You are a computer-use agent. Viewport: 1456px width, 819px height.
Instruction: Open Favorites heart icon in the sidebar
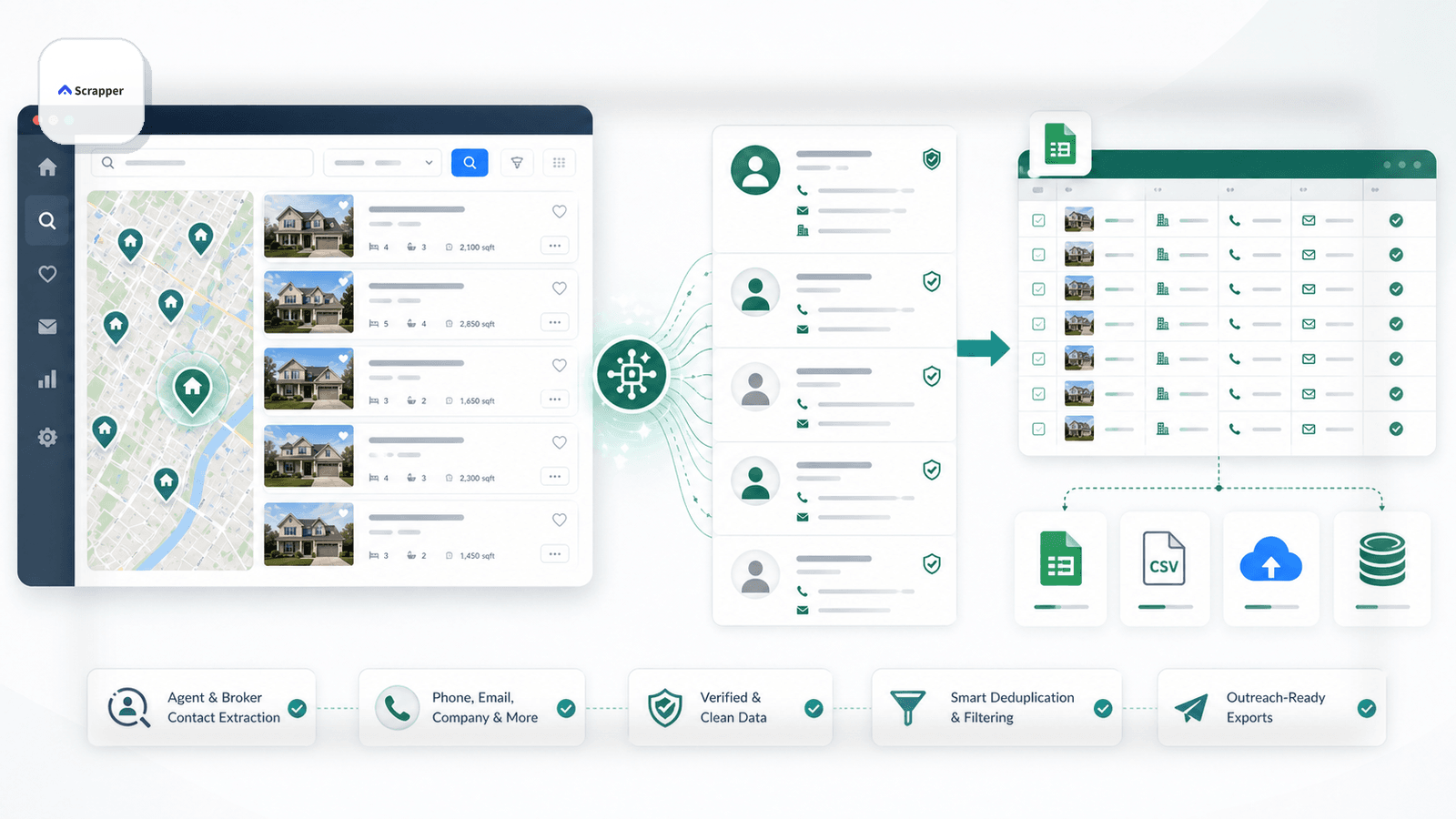pyautogui.click(x=47, y=274)
